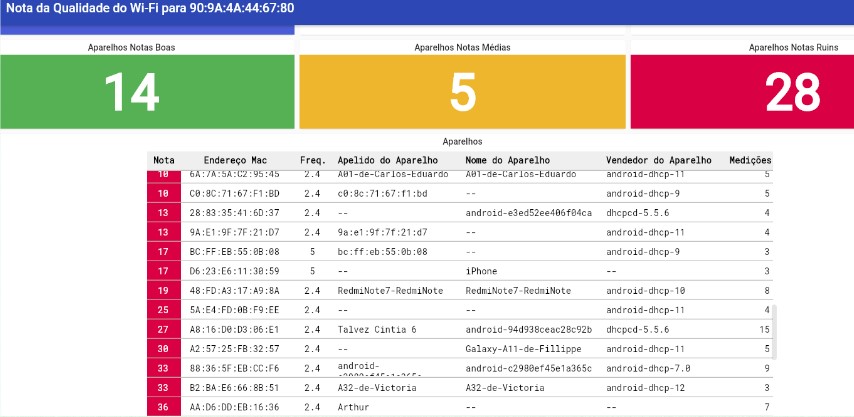Select MAC address 48:FD:A3:17:A9:8A
This screenshot has height=417, width=854.
[x=234, y=291]
